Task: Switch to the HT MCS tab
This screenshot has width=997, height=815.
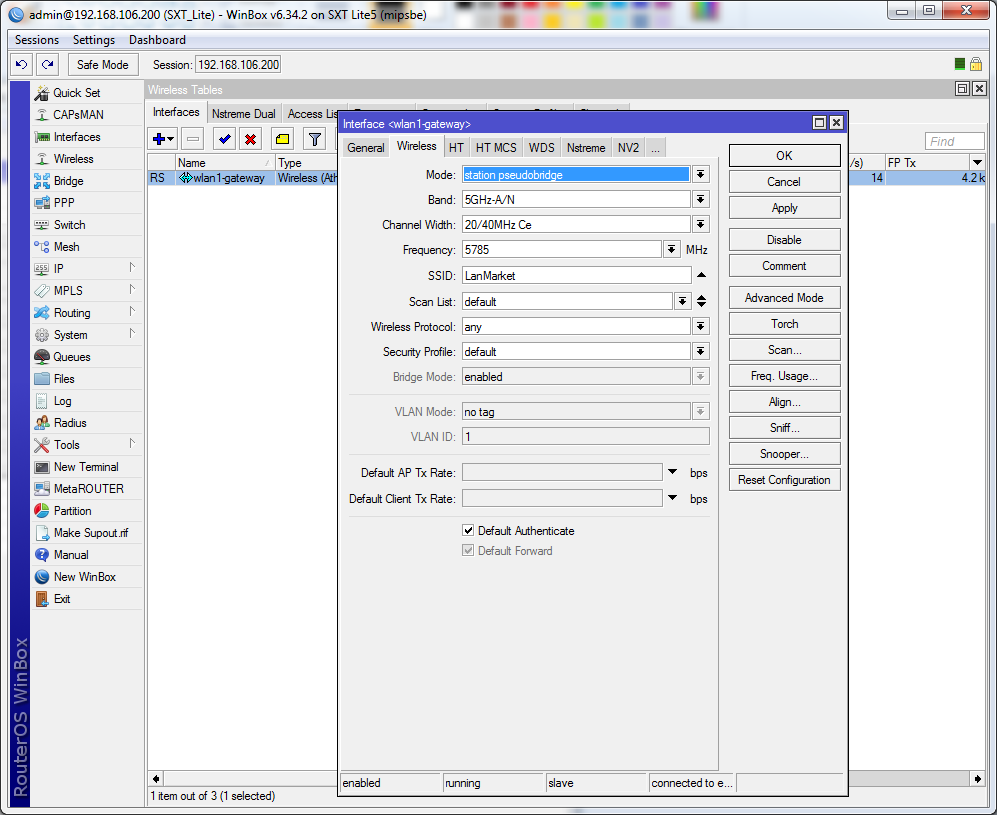Action: tap(496, 148)
